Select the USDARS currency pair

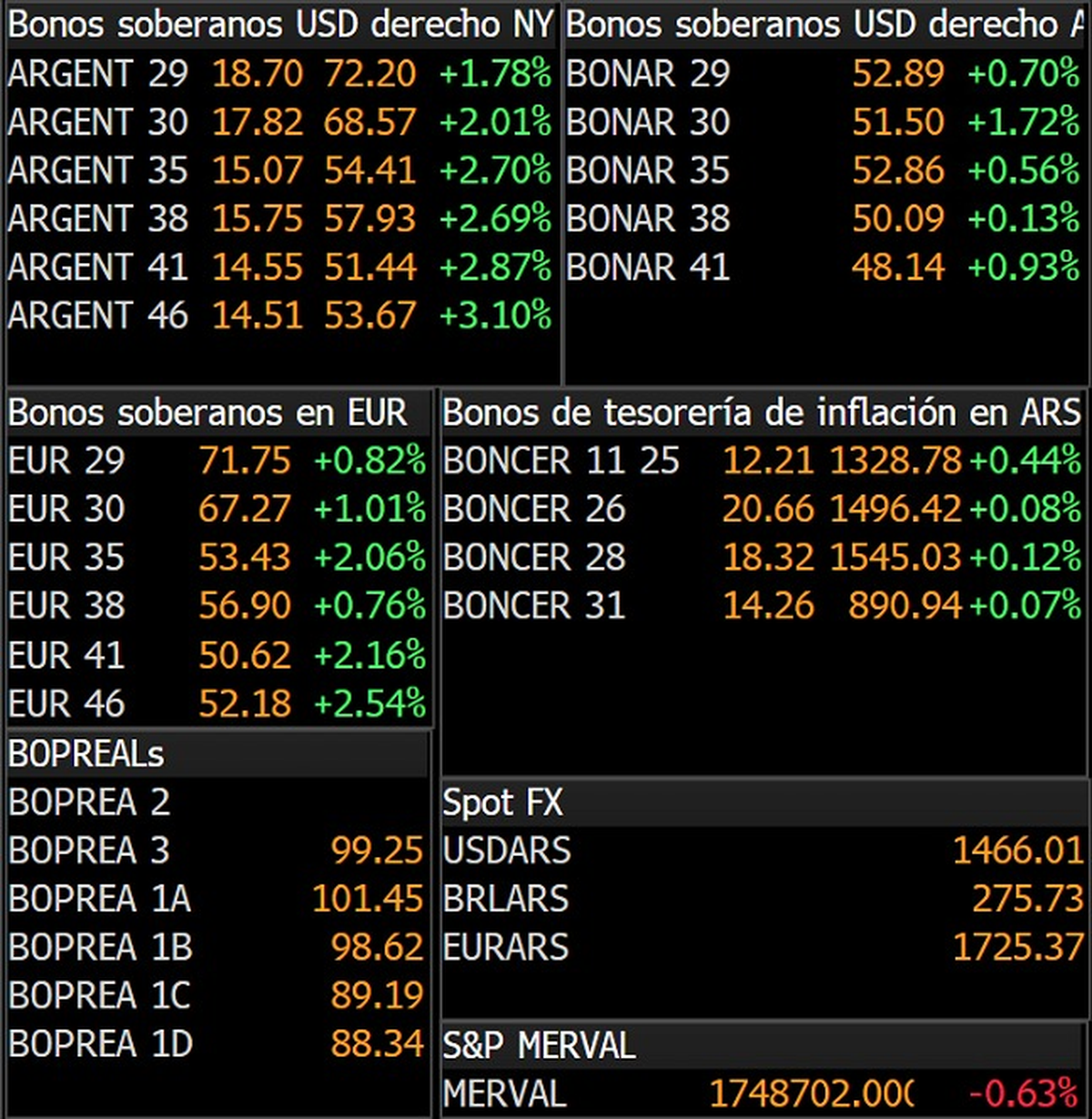(507, 851)
